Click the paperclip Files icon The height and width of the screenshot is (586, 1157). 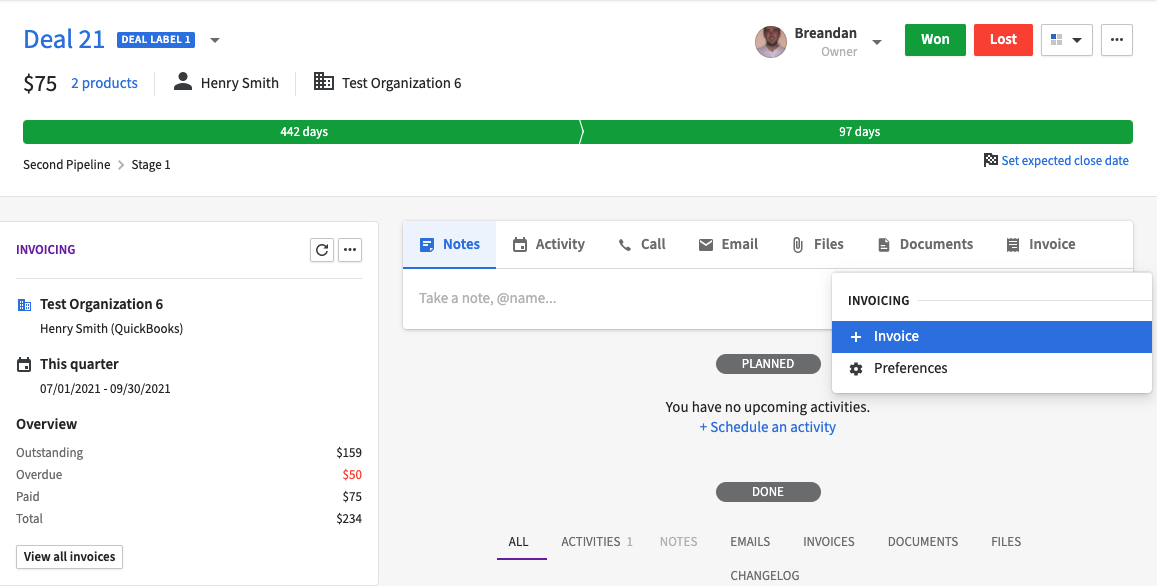[x=797, y=243]
